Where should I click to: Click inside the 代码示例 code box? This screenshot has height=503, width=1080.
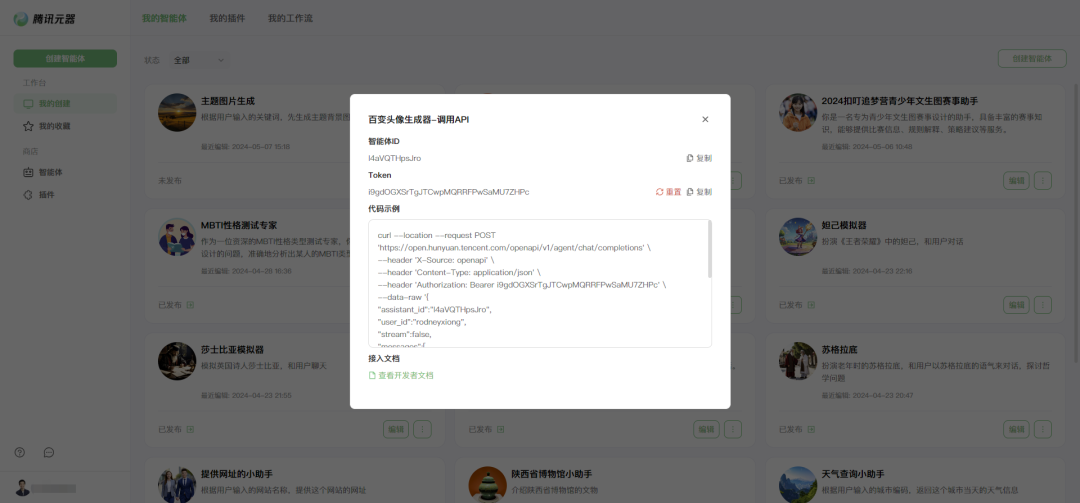coord(540,283)
